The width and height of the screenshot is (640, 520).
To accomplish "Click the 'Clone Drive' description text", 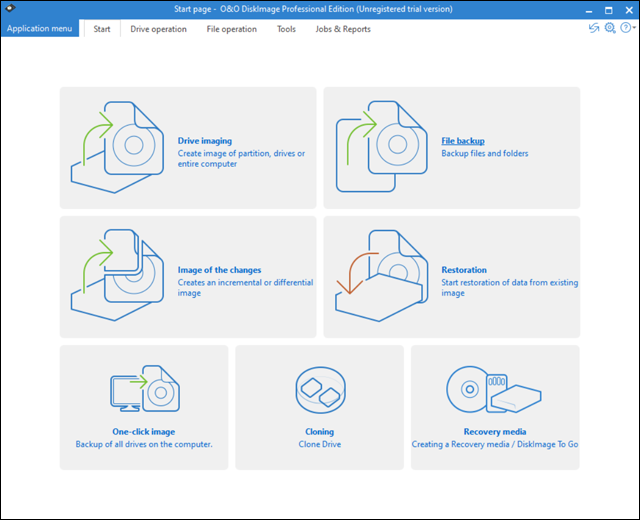I will pyautogui.click(x=320, y=444).
